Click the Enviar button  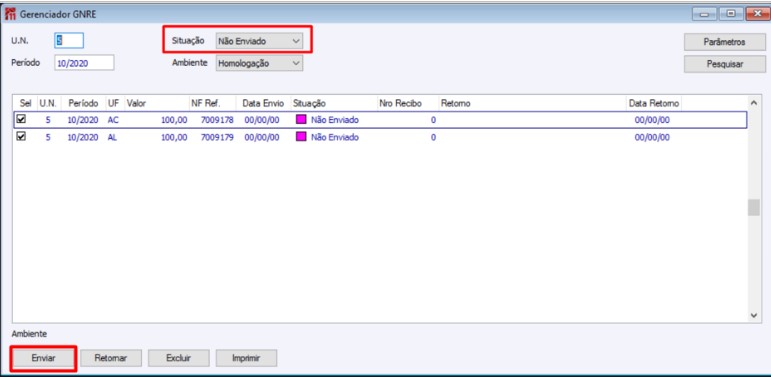click(x=43, y=358)
